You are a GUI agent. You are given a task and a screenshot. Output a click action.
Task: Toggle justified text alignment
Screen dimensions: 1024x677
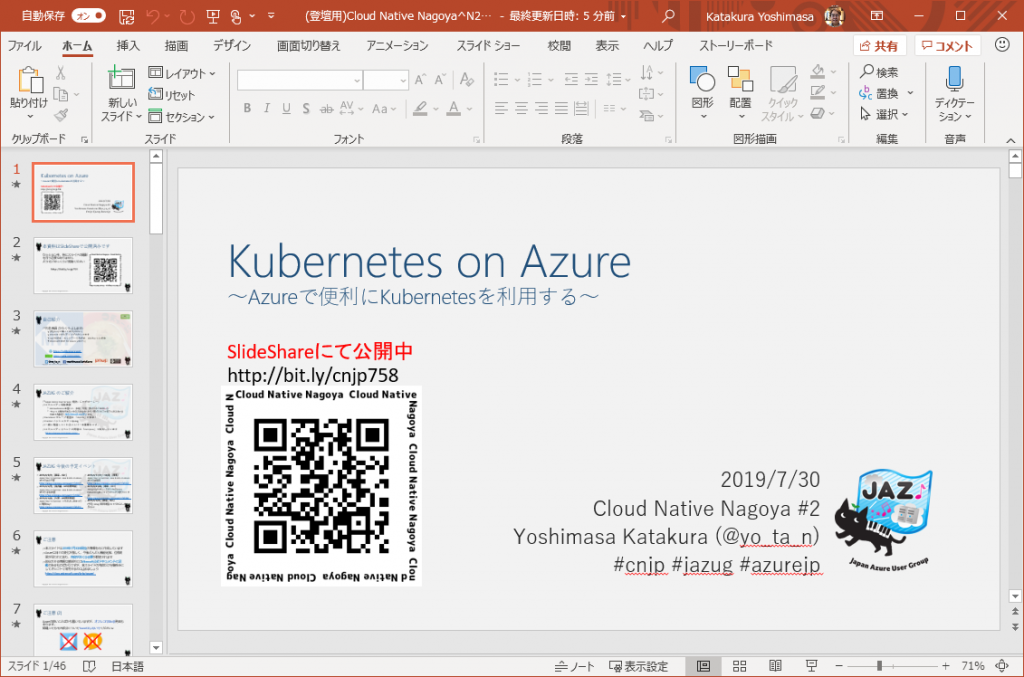[562, 108]
